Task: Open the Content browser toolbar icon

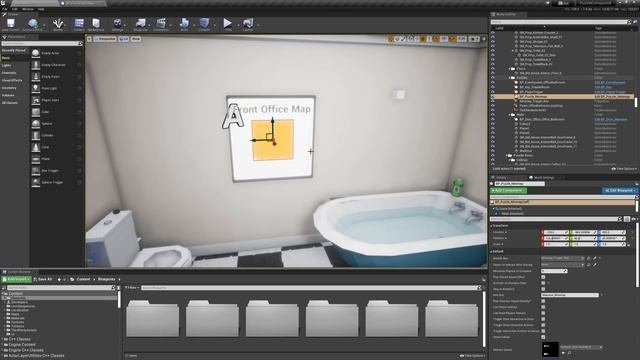Action: click(79, 24)
